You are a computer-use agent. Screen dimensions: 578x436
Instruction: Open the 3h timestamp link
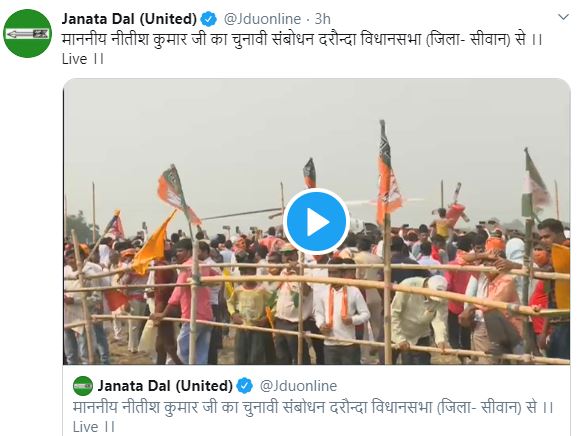pos(323,19)
